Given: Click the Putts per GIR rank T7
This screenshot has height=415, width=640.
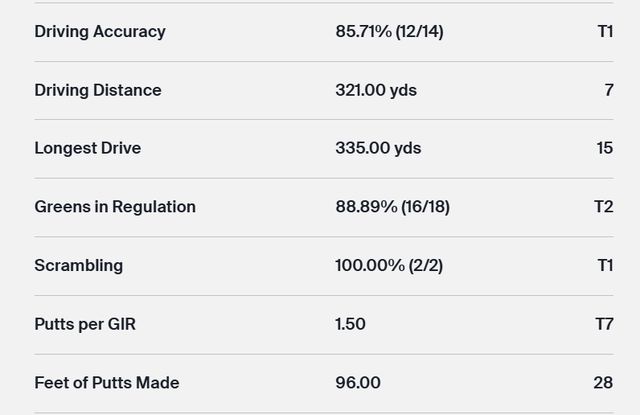Looking at the screenshot, I should [x=603, y=324].
